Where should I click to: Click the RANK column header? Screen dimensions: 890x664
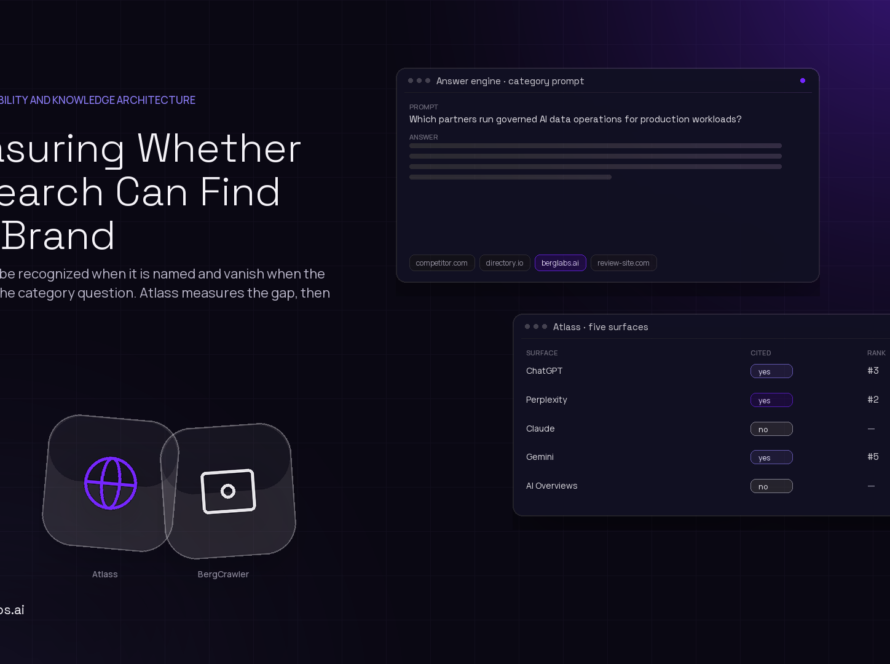point(876,353)
